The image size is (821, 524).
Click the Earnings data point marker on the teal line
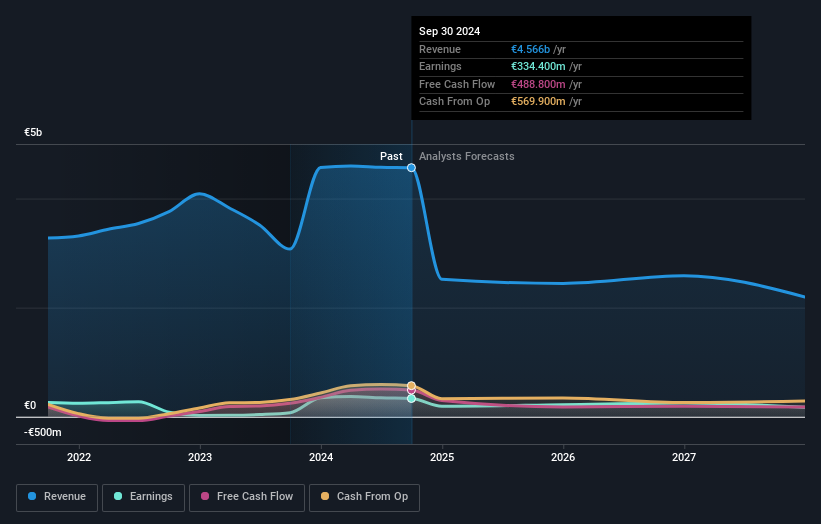tap(412, 398)
